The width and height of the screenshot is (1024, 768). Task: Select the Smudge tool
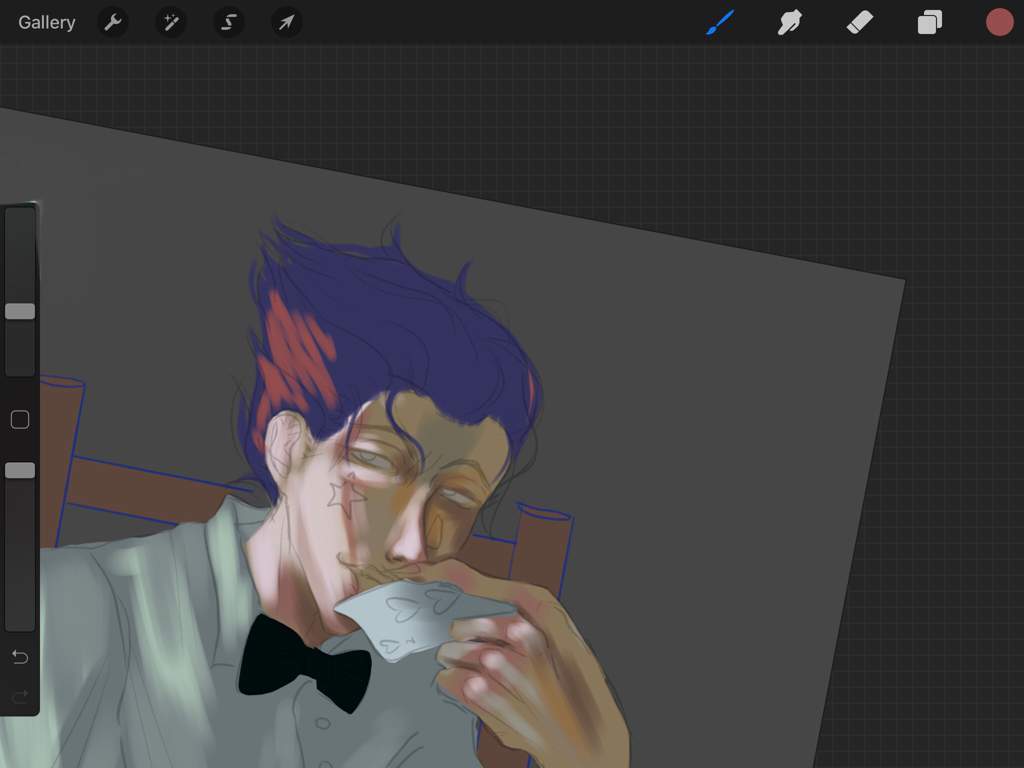pos(790,22)
